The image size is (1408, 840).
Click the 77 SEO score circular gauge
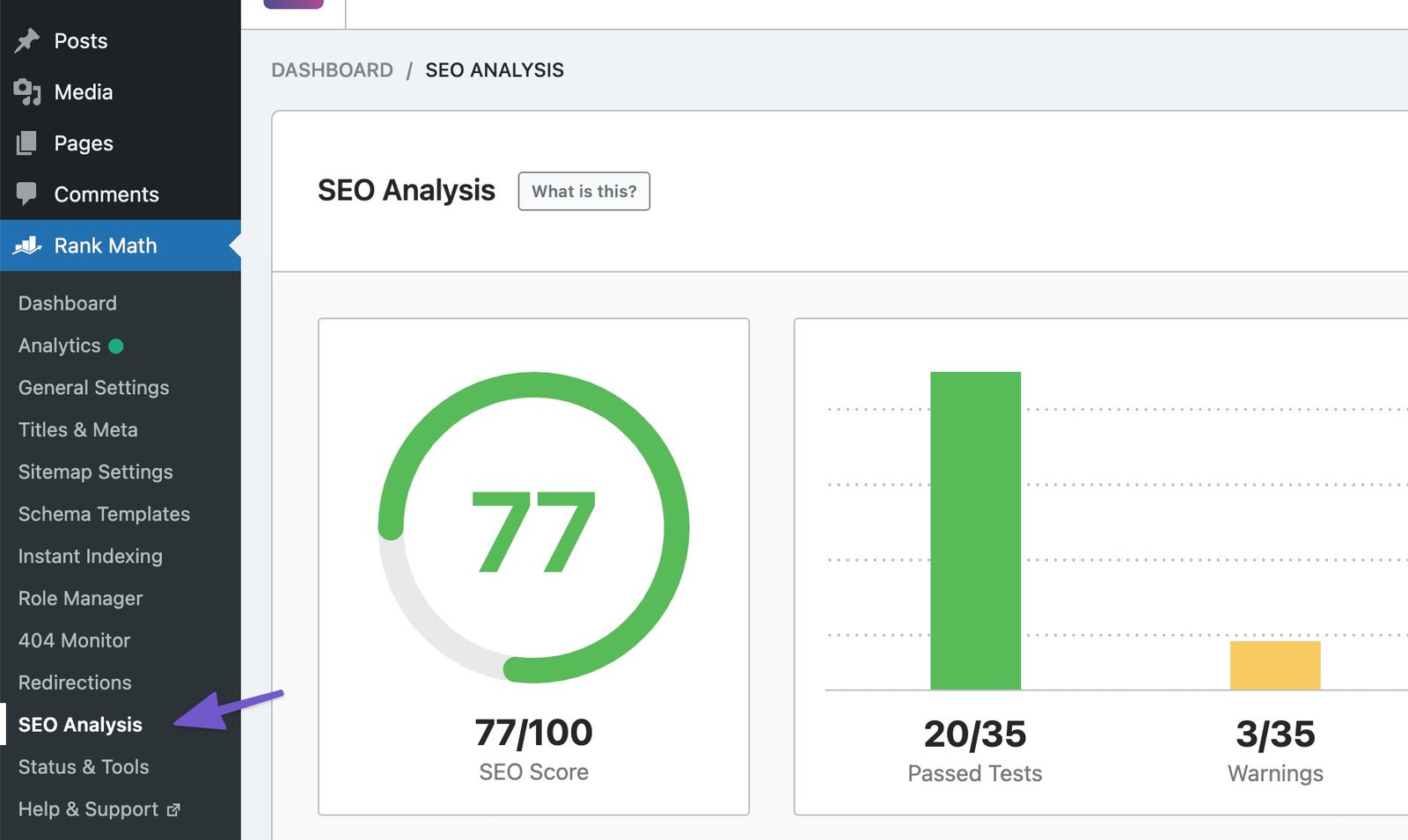(533, 528)
